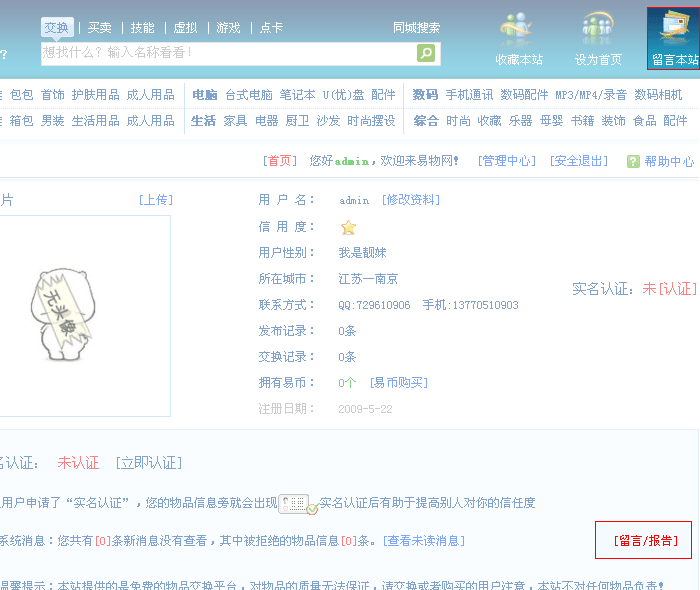700x590 pixels.
Task: Click the 修改资料 edit profile link
Action: [x=410, y=200]
